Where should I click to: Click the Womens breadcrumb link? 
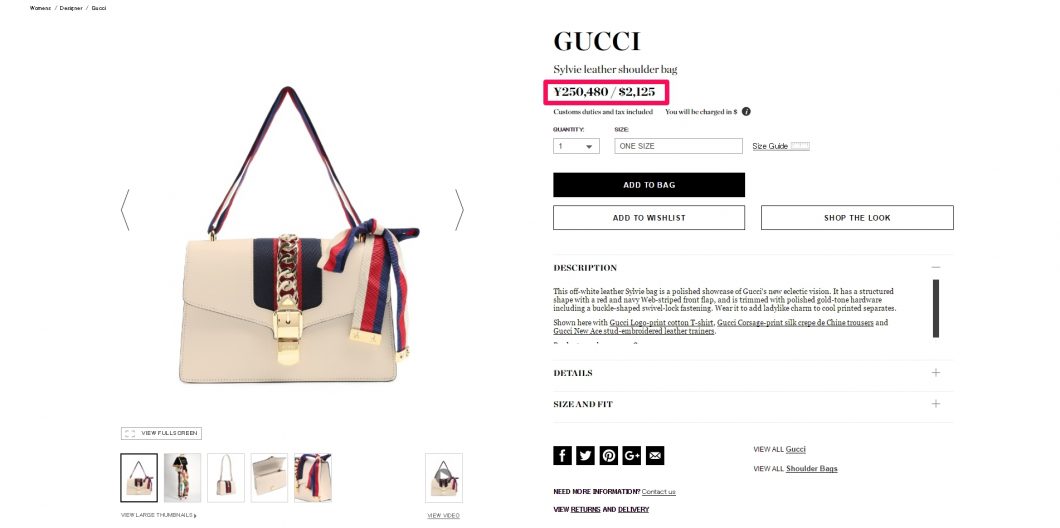40,8
